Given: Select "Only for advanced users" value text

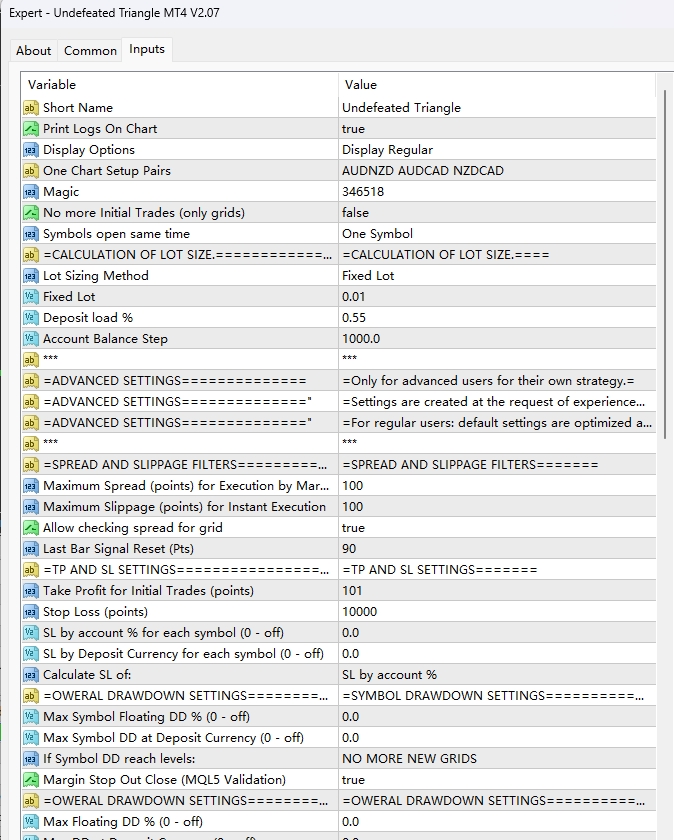Looking at the screenshot, I should [x=488, y=381].
